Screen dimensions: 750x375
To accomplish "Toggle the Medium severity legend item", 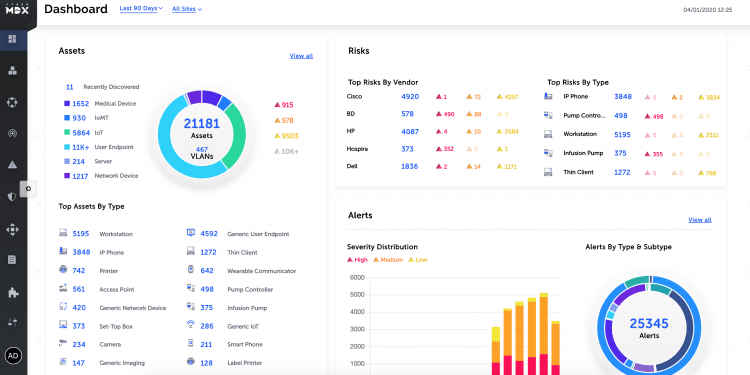I will (386, 260).
